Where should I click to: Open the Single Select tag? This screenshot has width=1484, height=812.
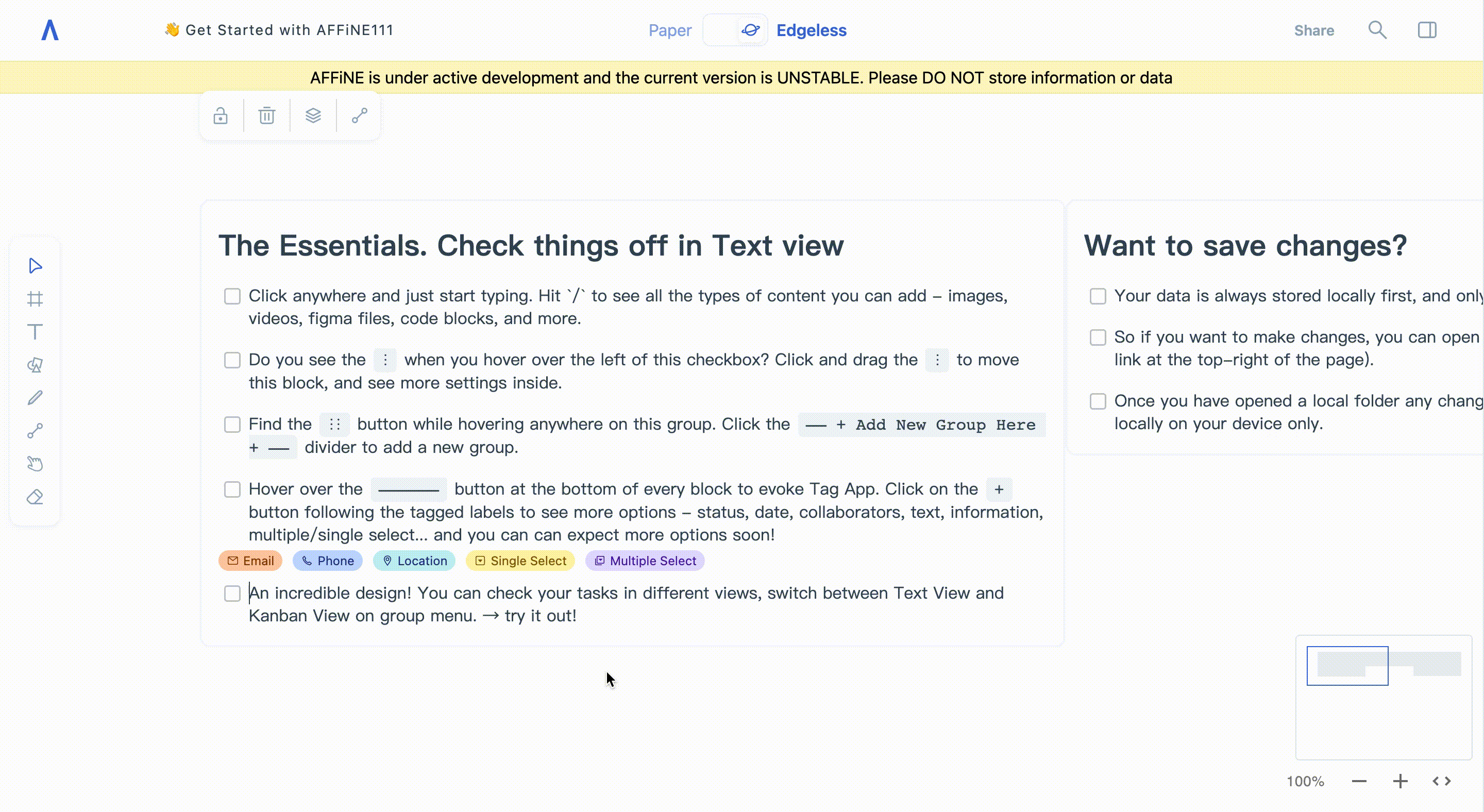click(520, 561)
